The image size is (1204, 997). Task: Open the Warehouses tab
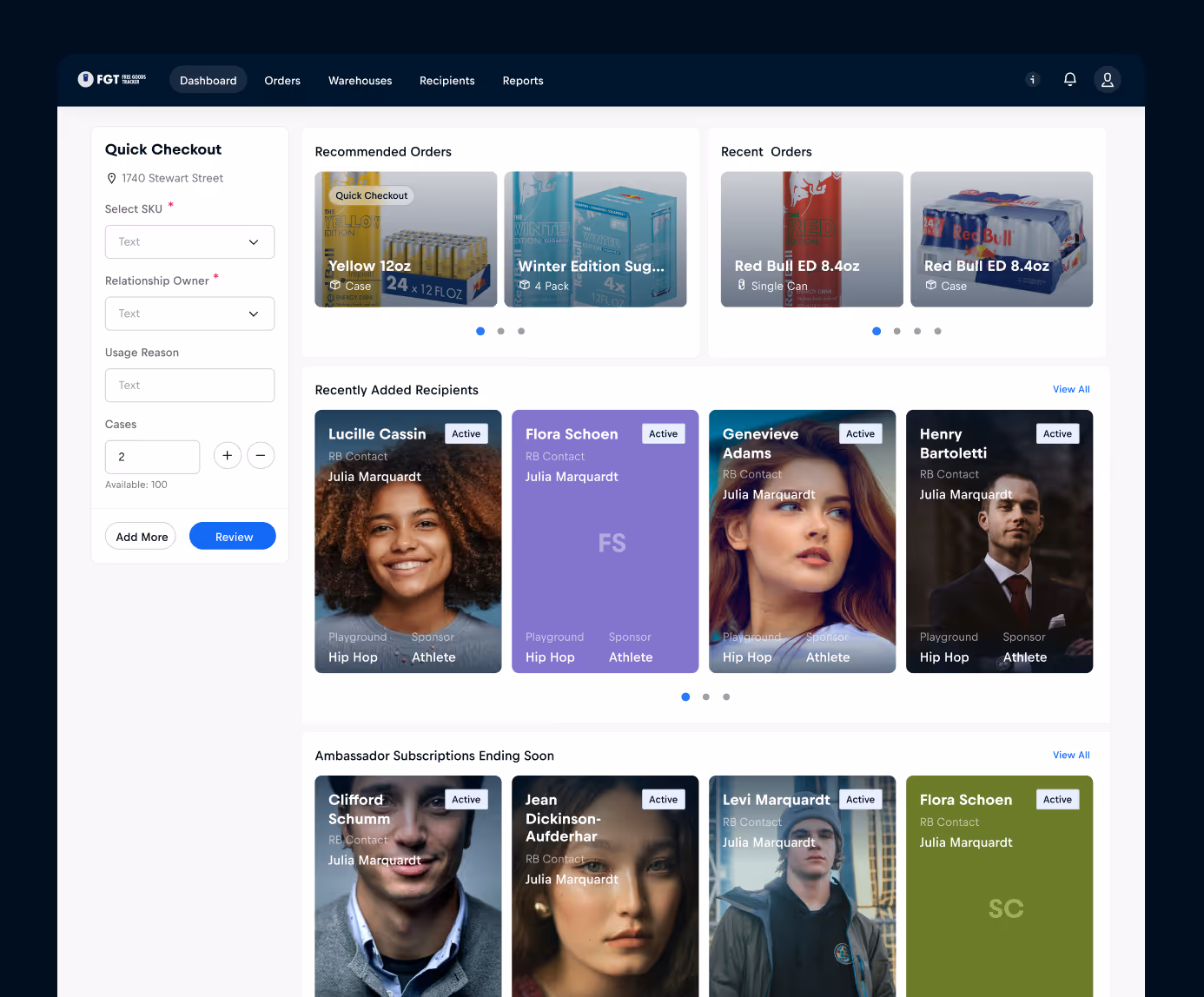pyautogui.click(x=361, y=81)
